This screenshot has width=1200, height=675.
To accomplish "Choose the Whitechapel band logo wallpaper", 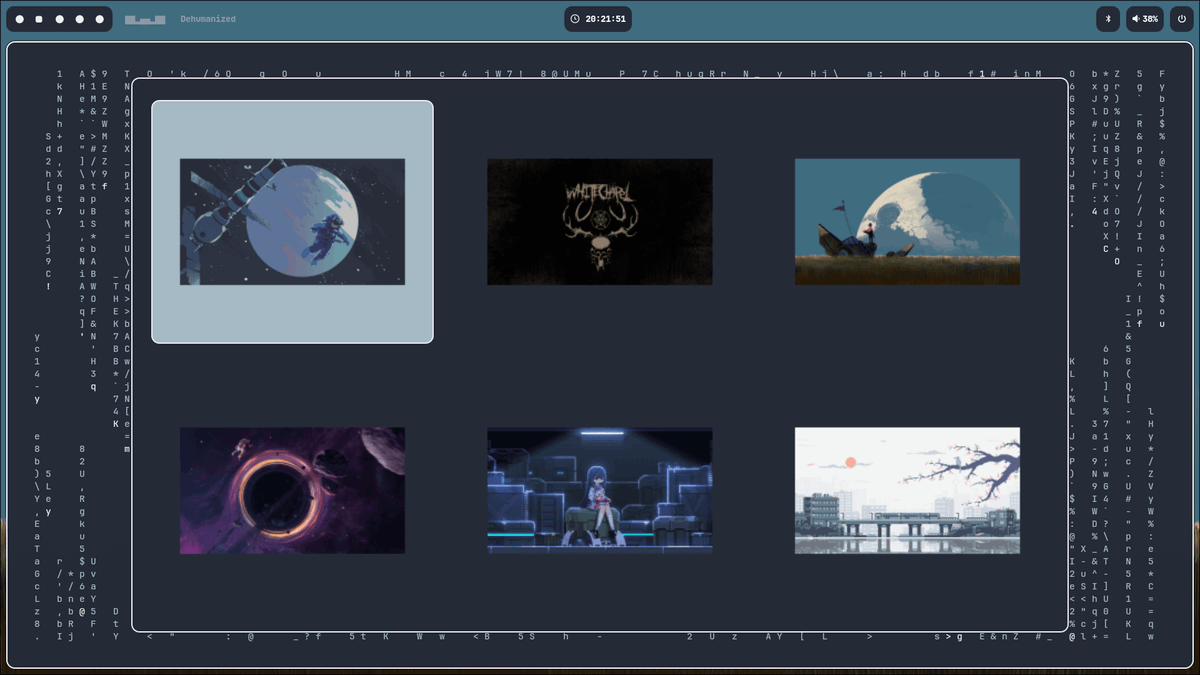I will pos(600,222).
